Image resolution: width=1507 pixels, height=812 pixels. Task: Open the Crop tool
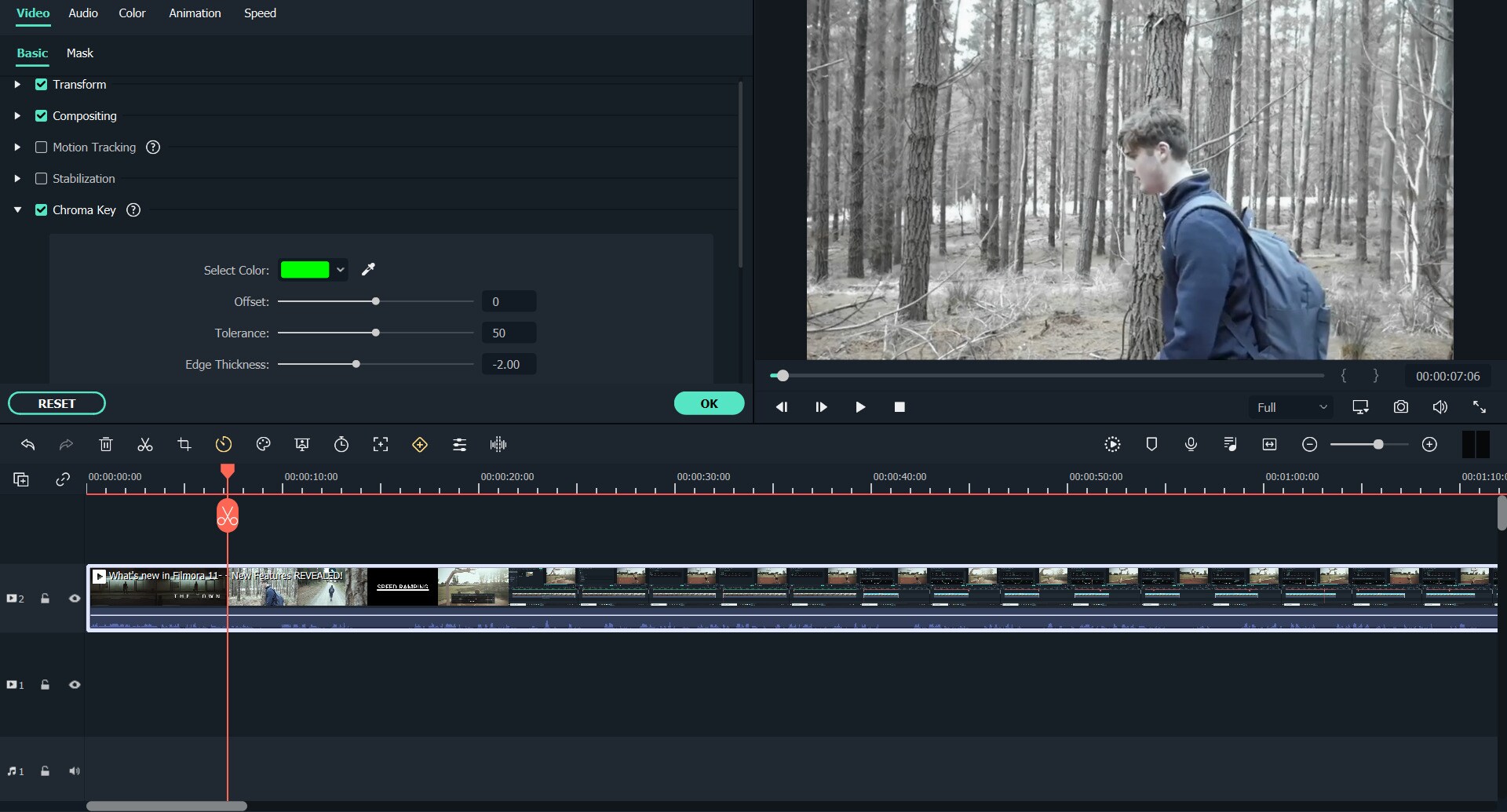click(184, 444)
